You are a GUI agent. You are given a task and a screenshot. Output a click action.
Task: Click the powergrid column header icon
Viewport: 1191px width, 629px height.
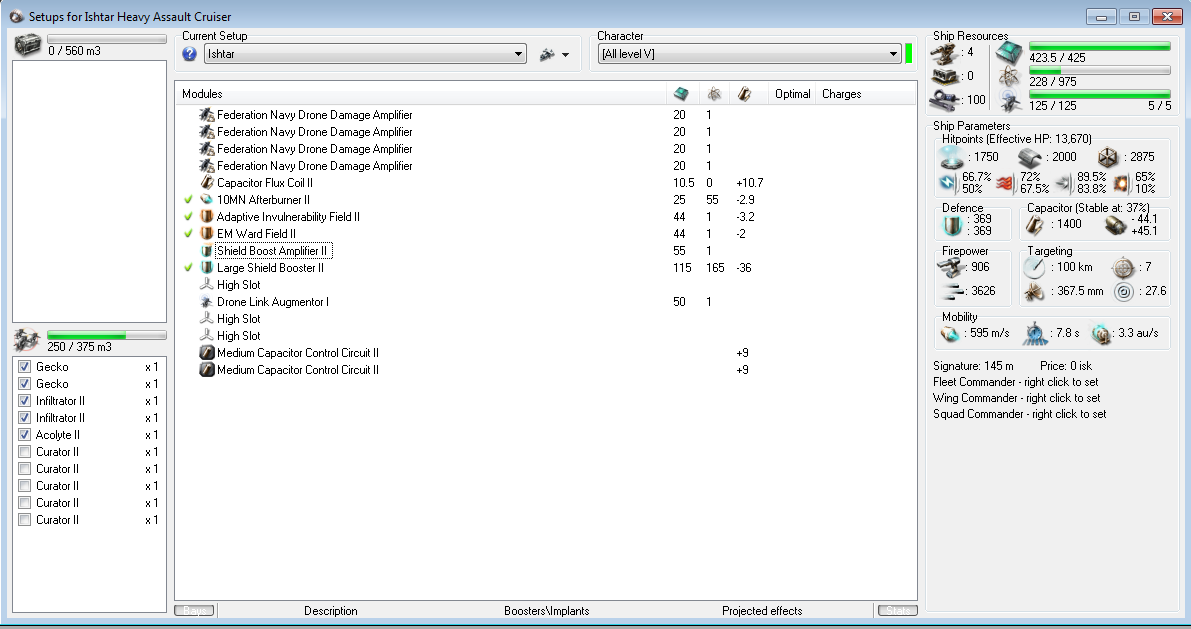pyautogui.click(x=713, y=94)
